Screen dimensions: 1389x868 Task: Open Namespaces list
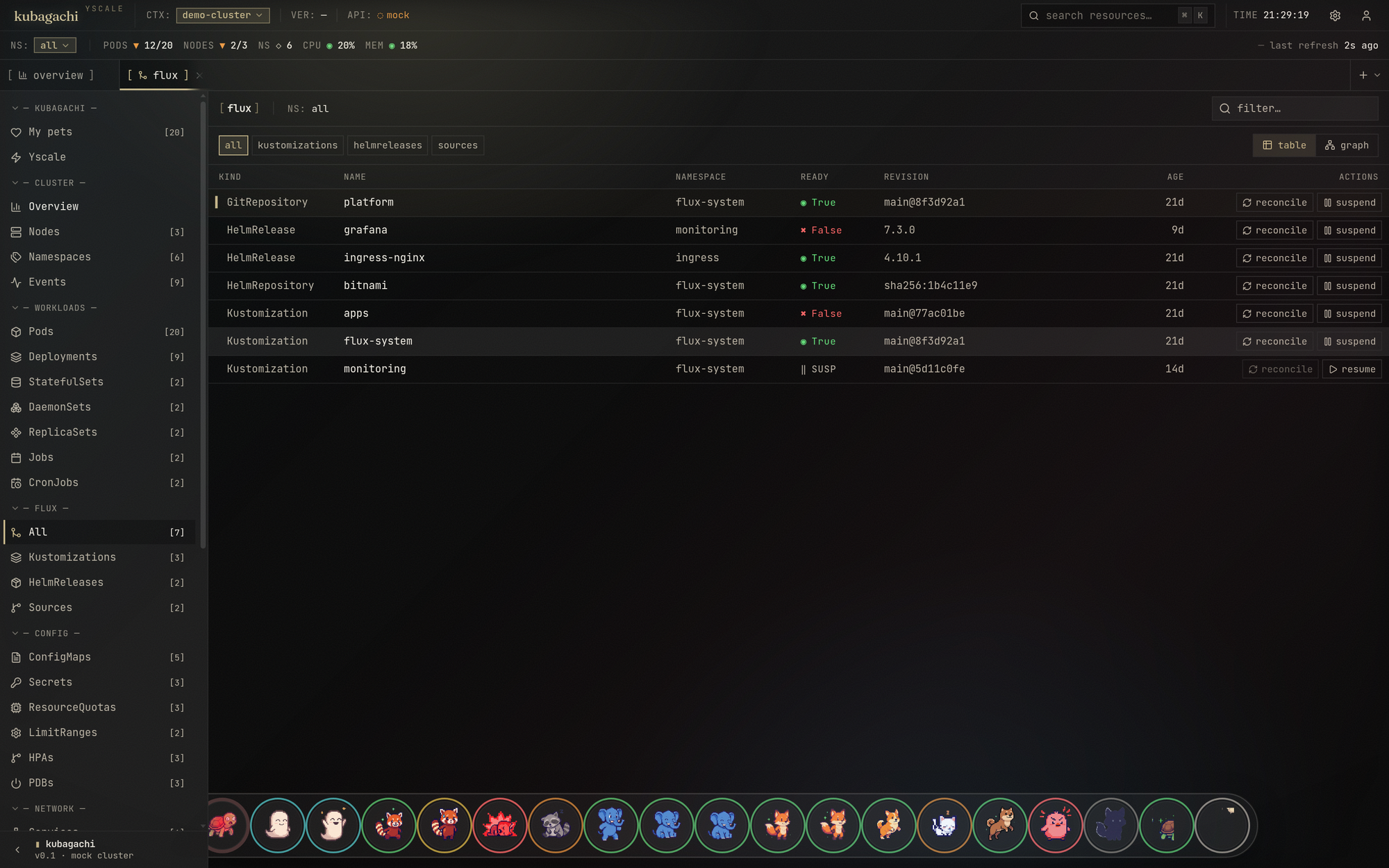[99, 257]
